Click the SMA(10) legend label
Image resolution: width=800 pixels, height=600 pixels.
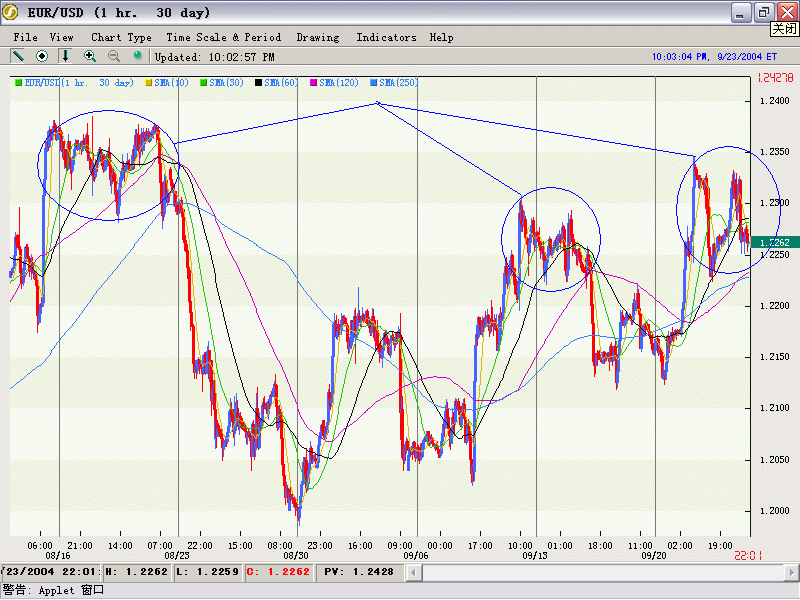[171, 83]
